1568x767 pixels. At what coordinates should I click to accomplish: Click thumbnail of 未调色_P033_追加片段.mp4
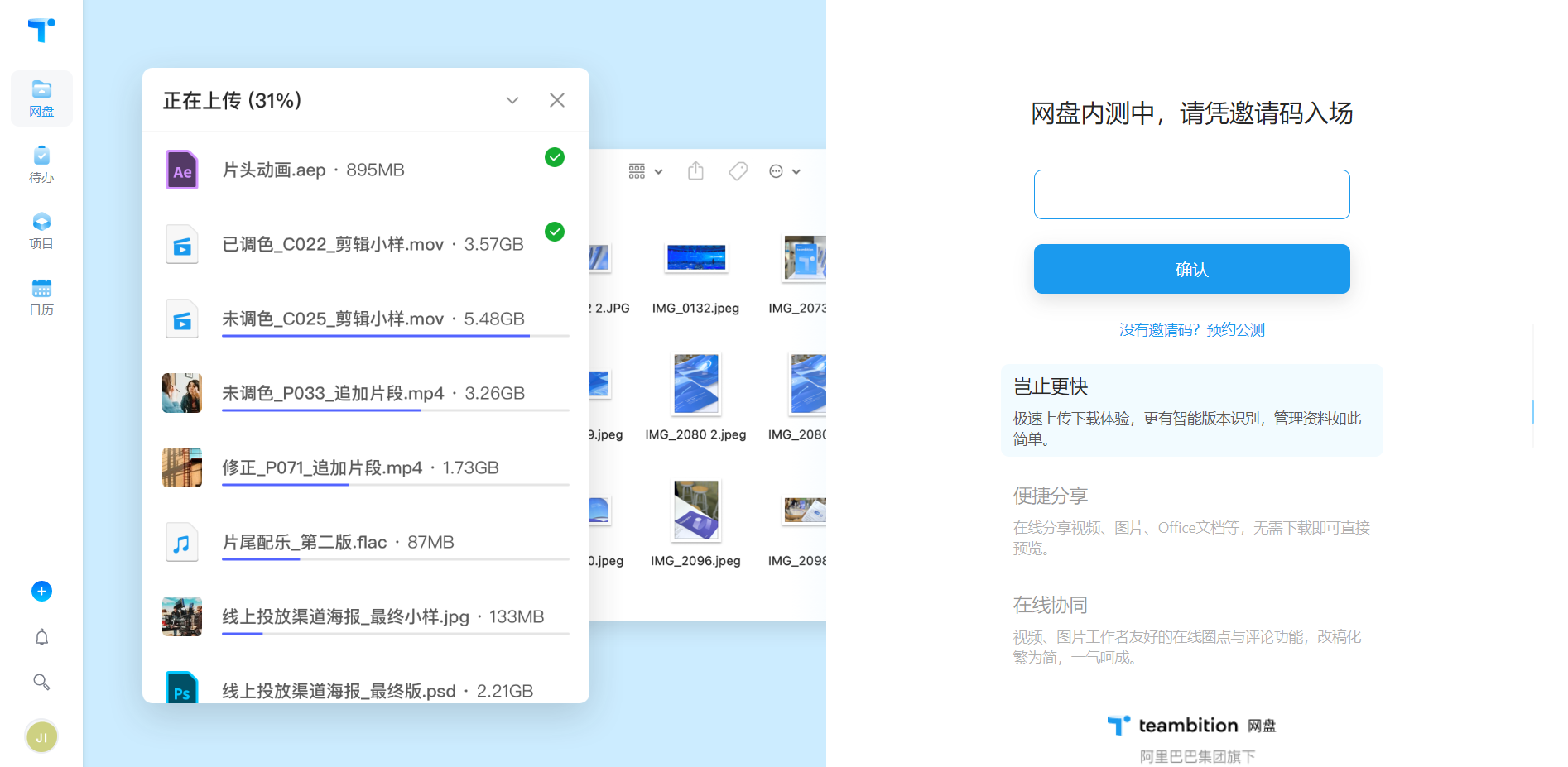point(182,393)
